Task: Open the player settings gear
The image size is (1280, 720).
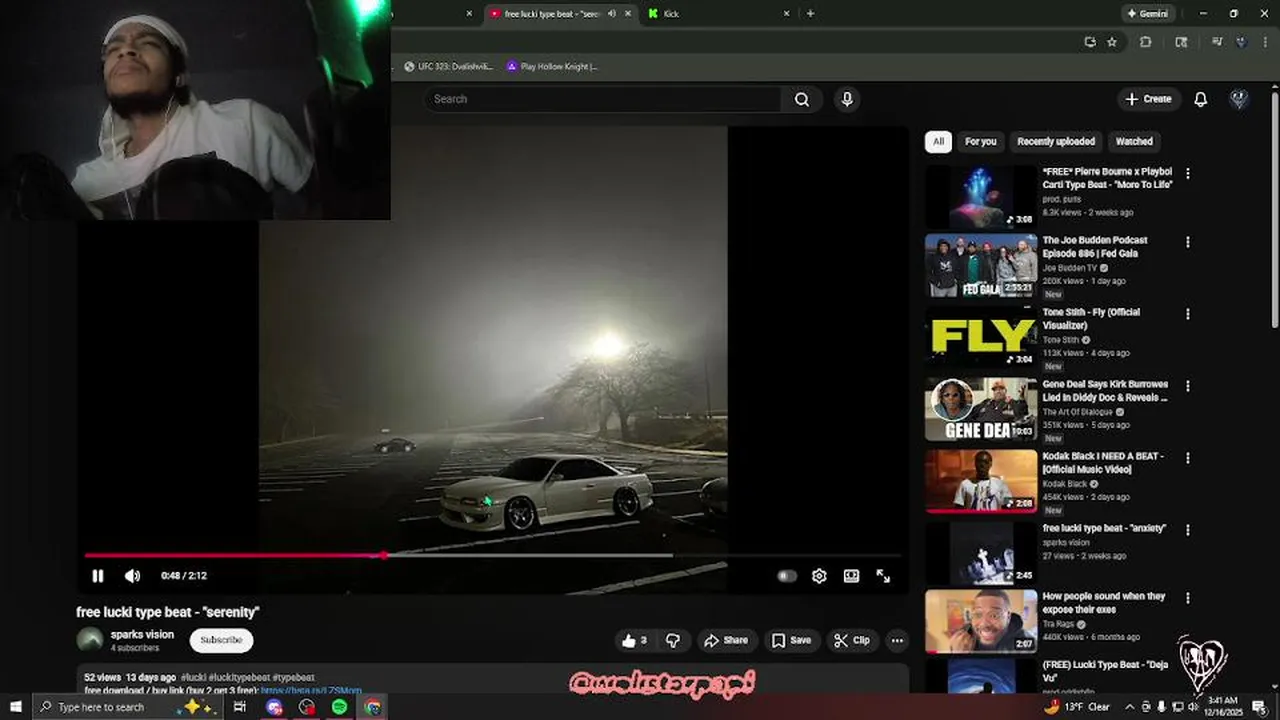Action: [819, 576]
